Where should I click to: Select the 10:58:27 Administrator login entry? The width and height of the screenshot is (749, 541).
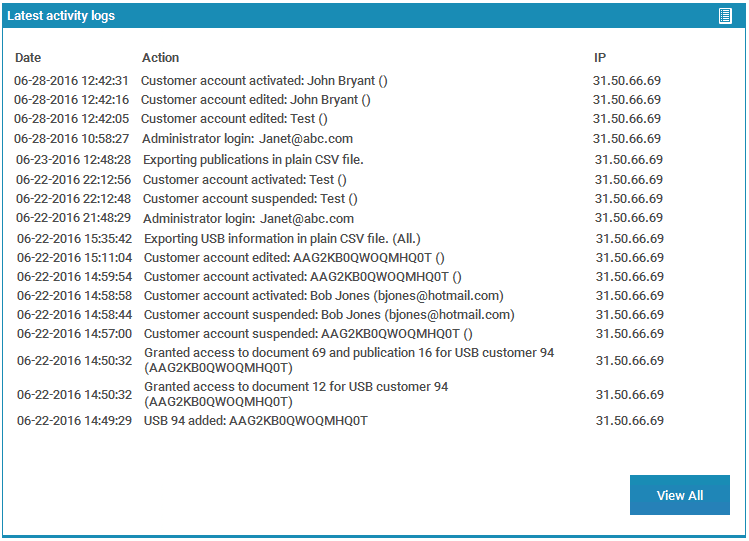[247, 139]
